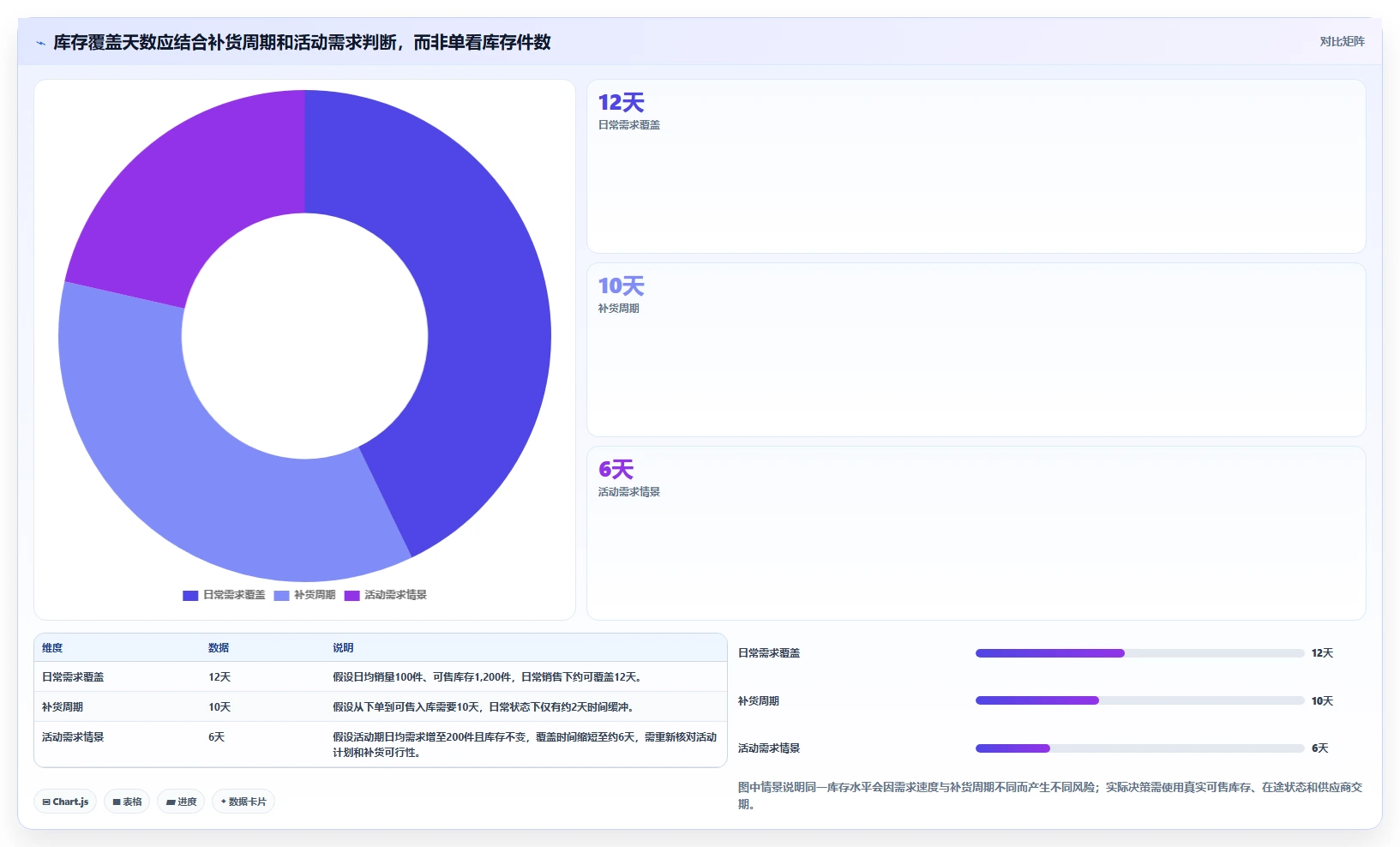This screenshot has height=847, width=1400.
Task: Click the 日常需求覆盖 caption in the top data card
Action: pyautogui.click(x=629, y=125)
